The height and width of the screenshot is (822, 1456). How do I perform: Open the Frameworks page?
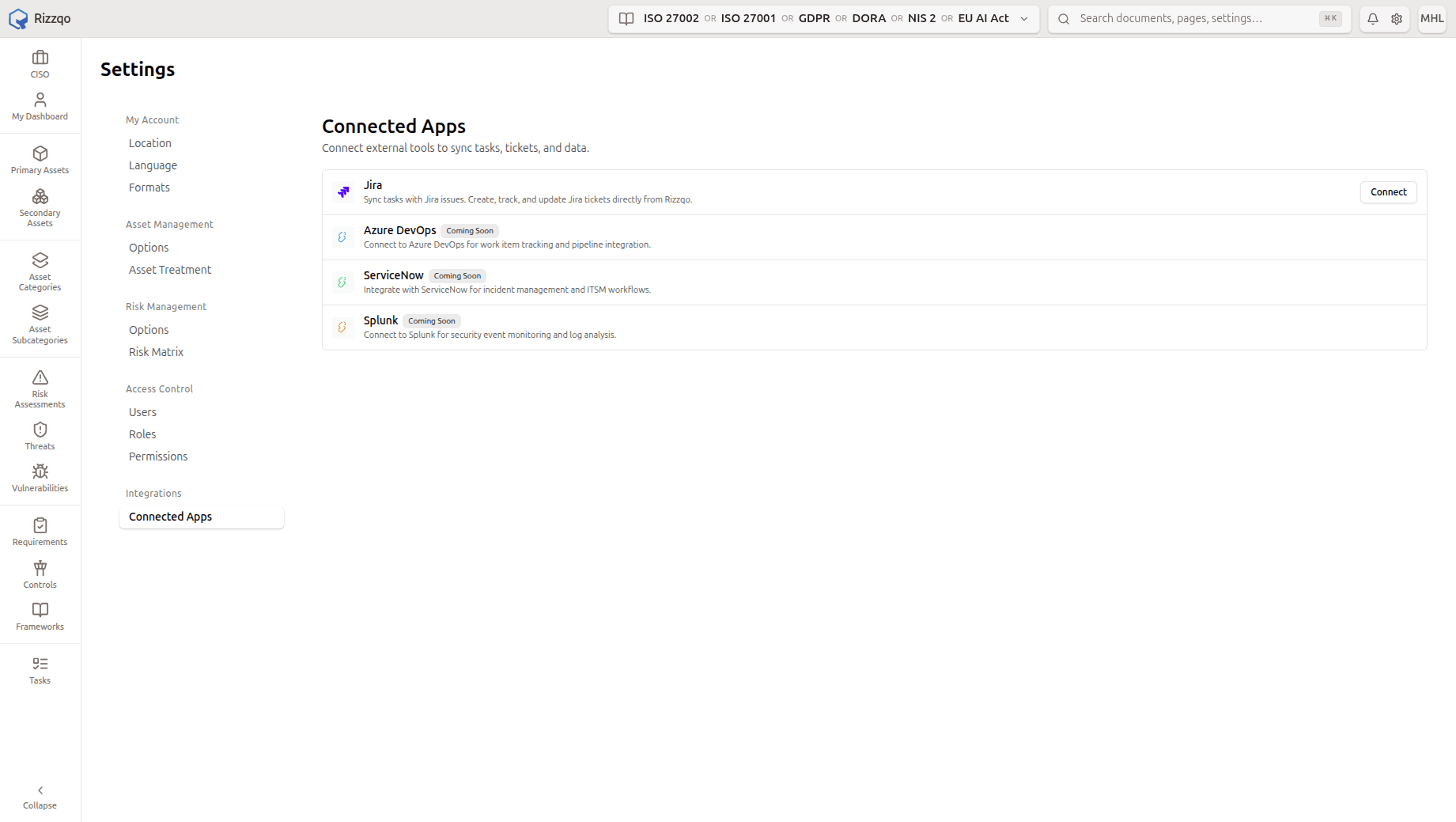pyautogui.click(x=40, y=617)
